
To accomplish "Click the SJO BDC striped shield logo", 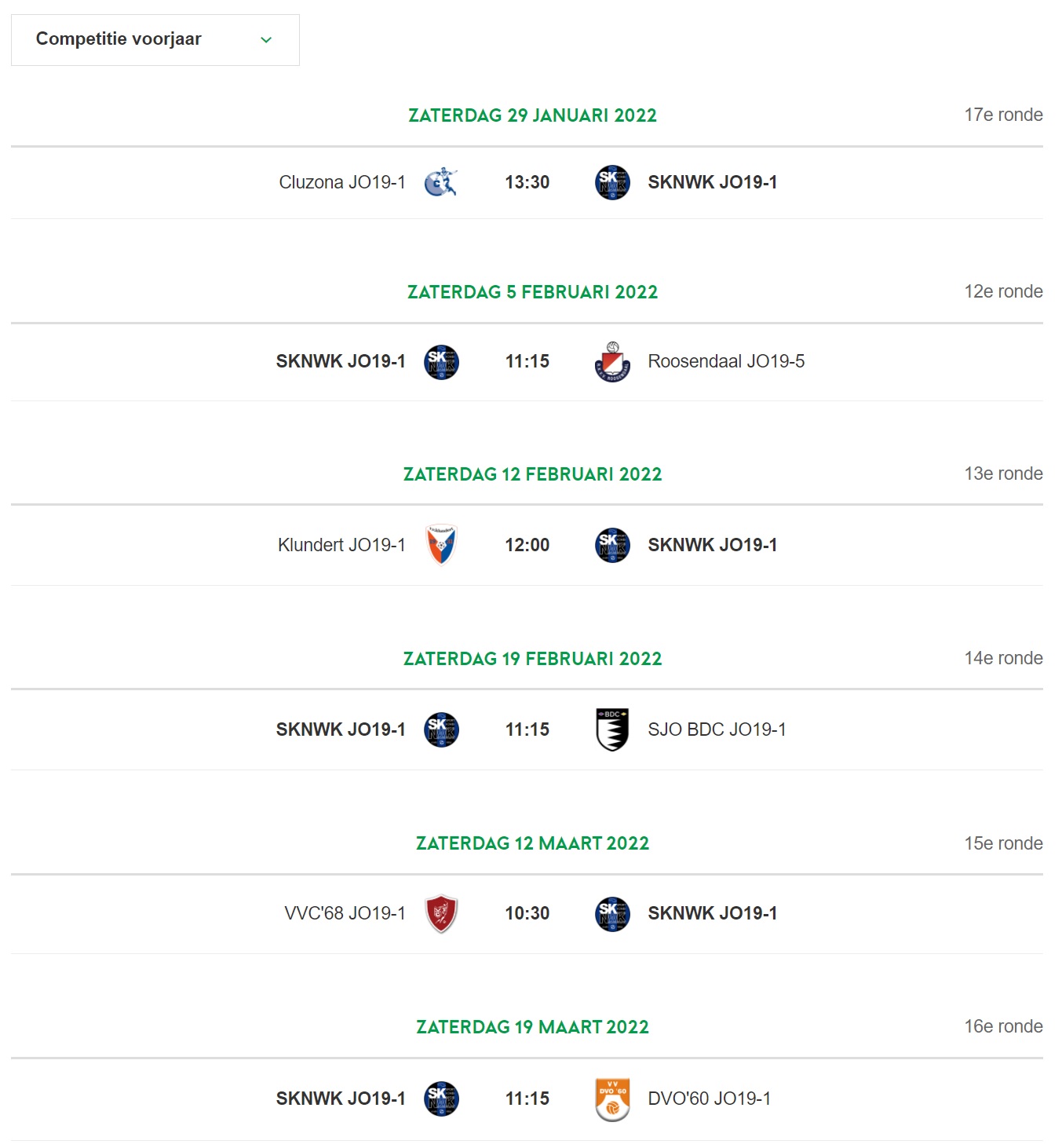I will click(x=612, y=729).
